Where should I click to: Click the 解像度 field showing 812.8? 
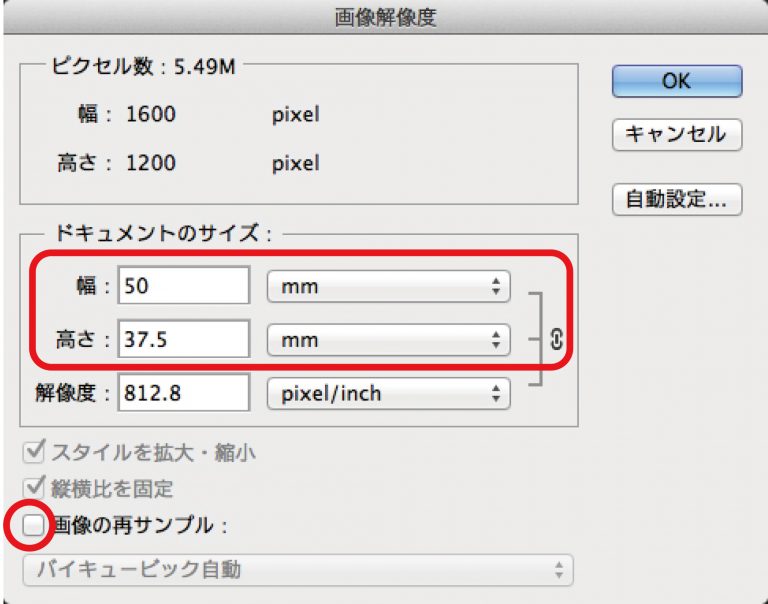184,393
